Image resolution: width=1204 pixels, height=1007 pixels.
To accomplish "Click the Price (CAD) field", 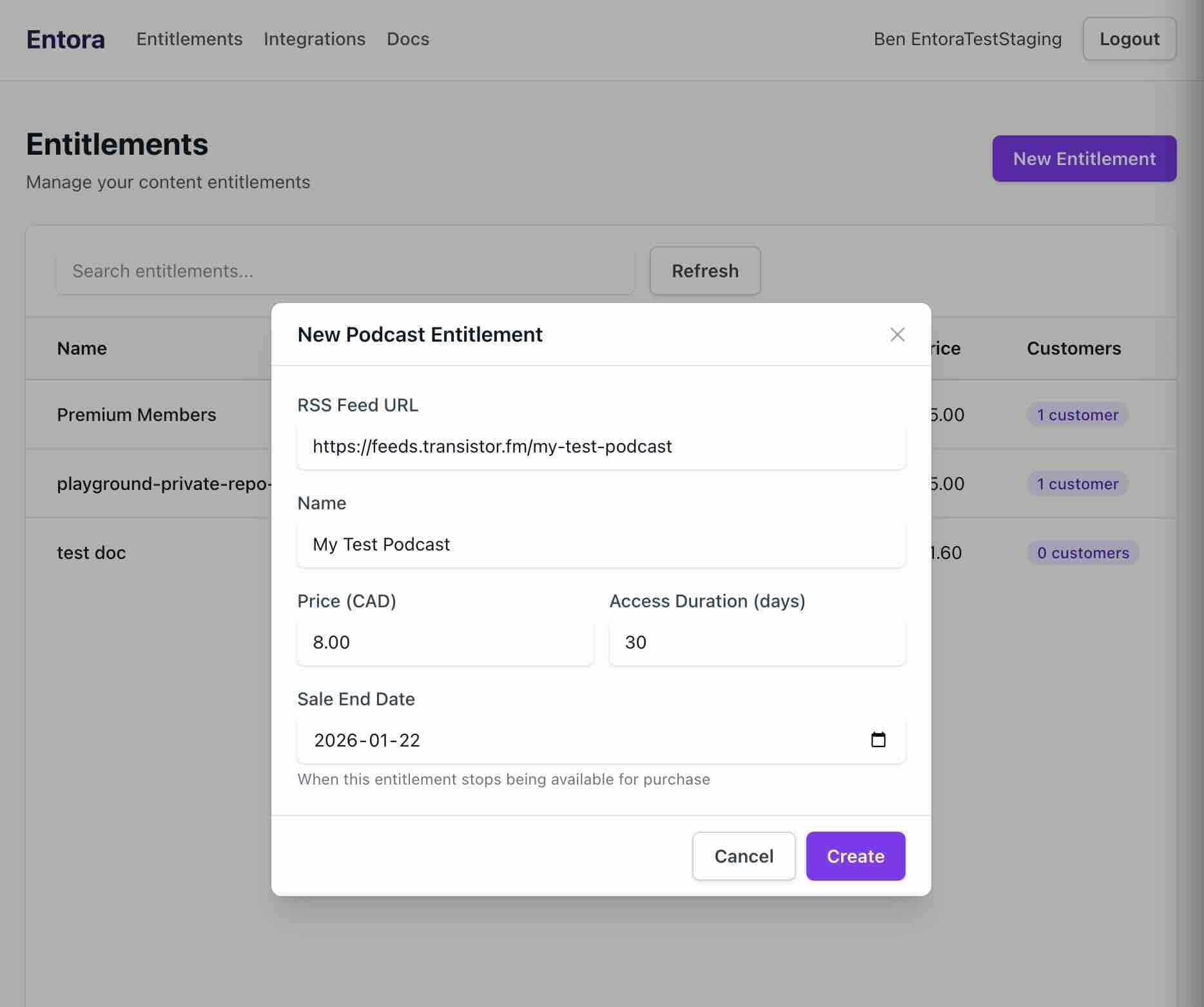I will (444, 642).
